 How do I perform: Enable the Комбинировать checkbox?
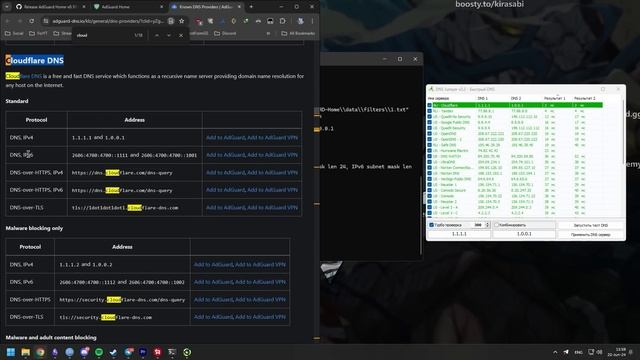[497, 225]
